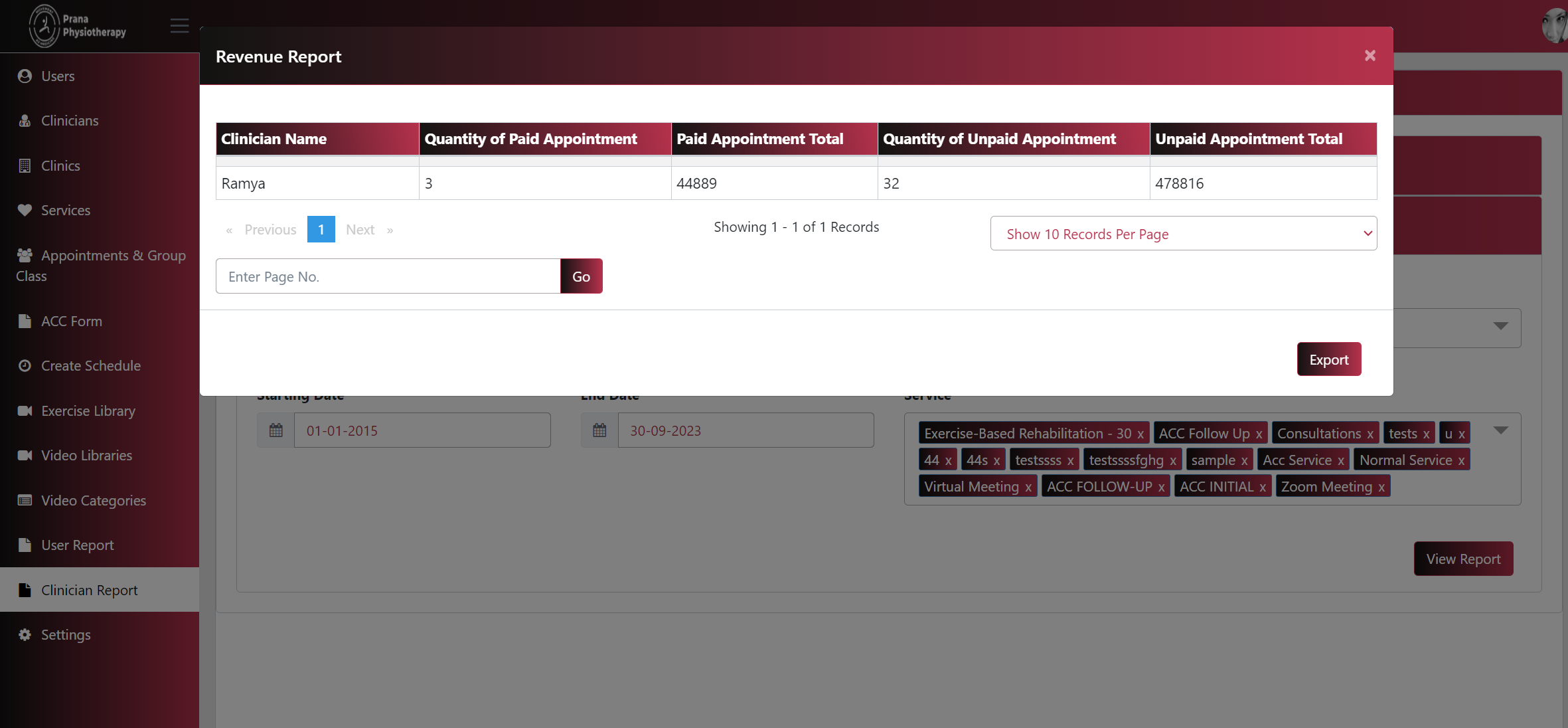Toggle the hamburger menu icon
1568x728 pixels.
coord(179,26)
